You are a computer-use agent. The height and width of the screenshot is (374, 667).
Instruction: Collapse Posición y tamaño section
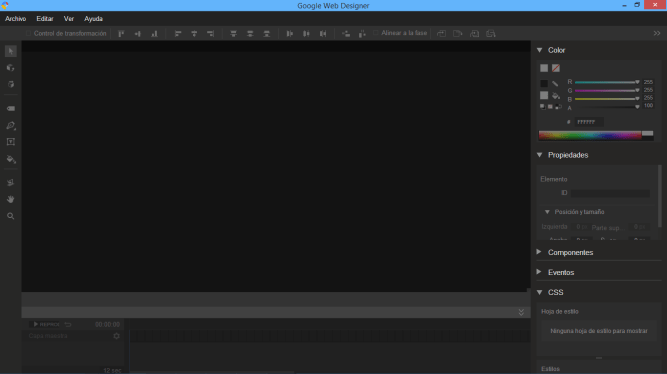(547, 212)
